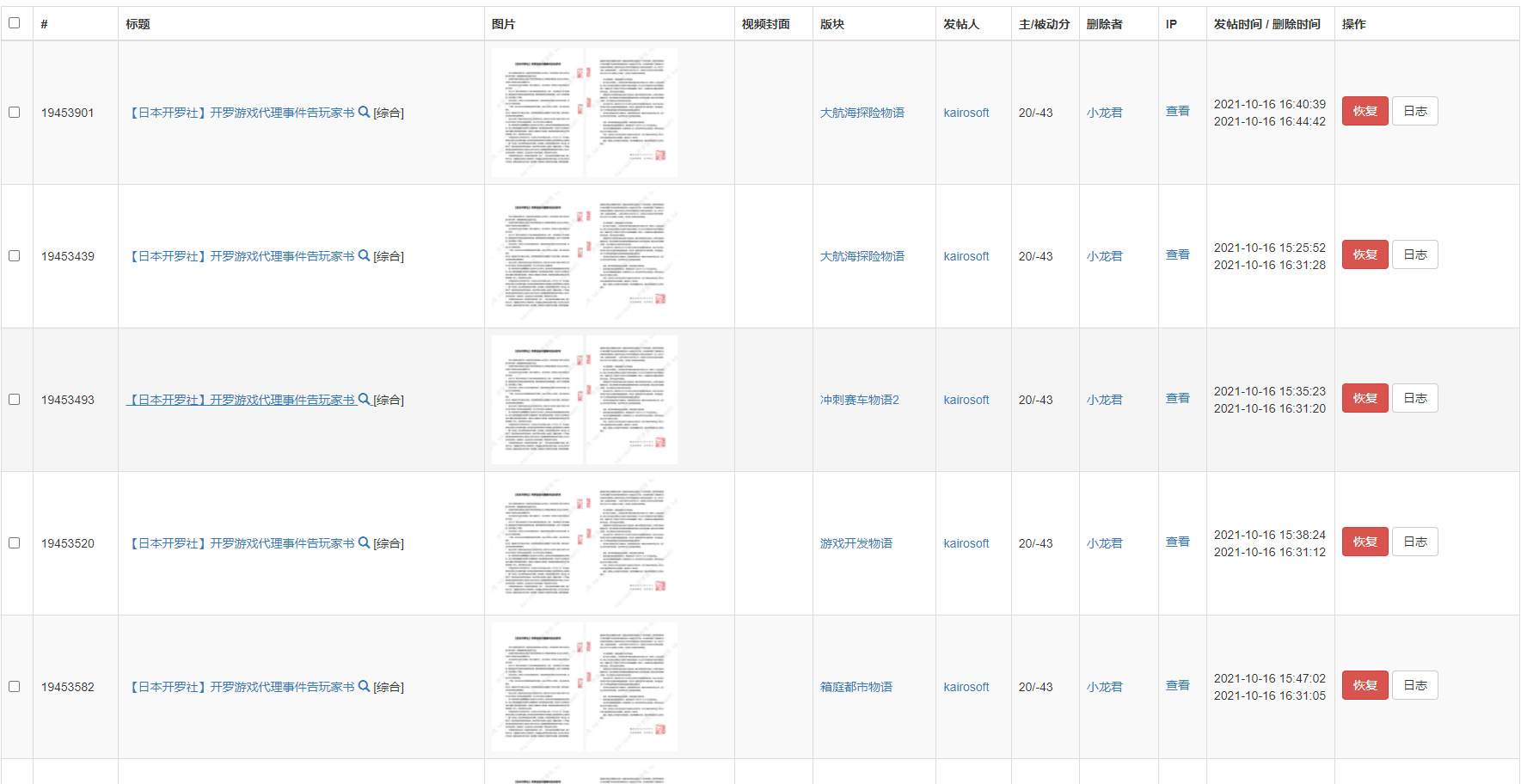The width and height of the screenshot is (1521, 784).
Task: View IP via 查看 in row 19453901
Action: [x=1178, y=111]
